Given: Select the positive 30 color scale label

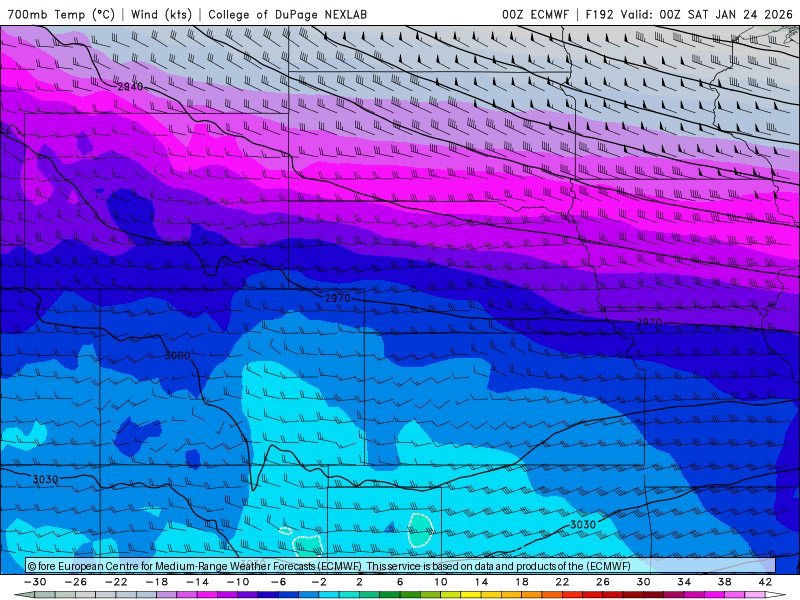Looking at the screenshot, I should [x=643, y=582].
